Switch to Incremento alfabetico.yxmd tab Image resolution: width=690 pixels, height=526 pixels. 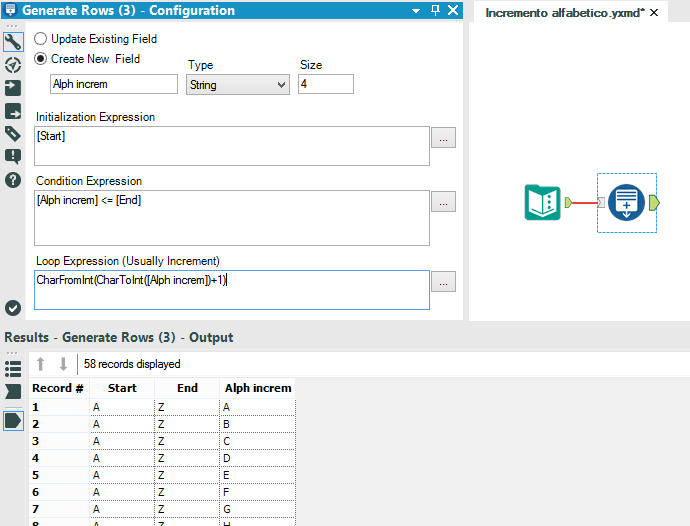click(x=564, y=13)
